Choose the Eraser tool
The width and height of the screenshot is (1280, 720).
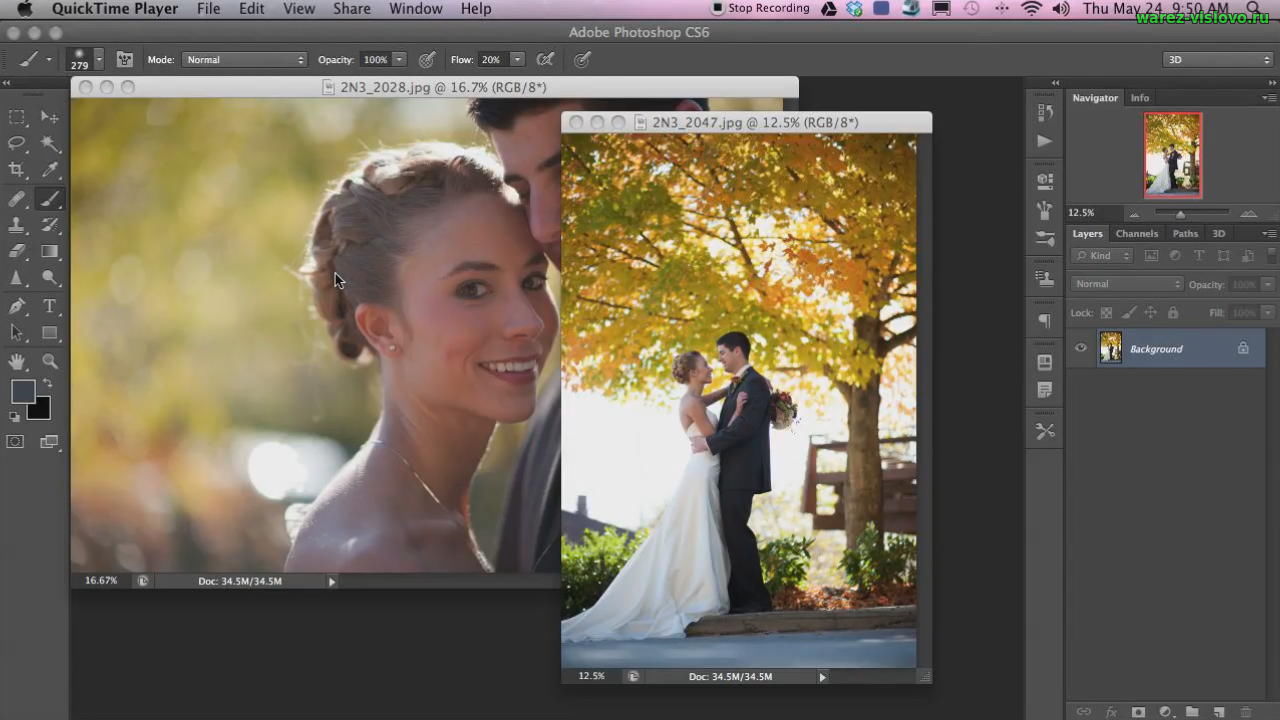coord(17,252)
